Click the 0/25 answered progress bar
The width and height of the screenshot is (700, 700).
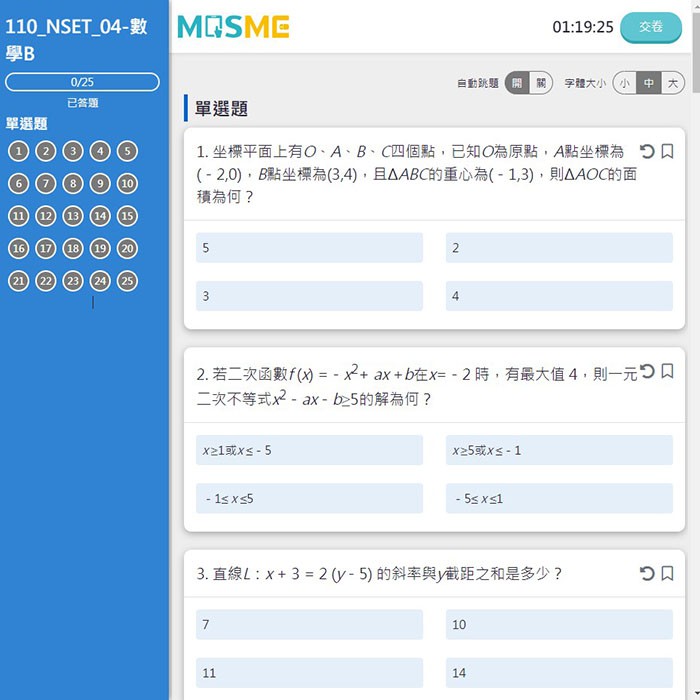tap(82, 82)
